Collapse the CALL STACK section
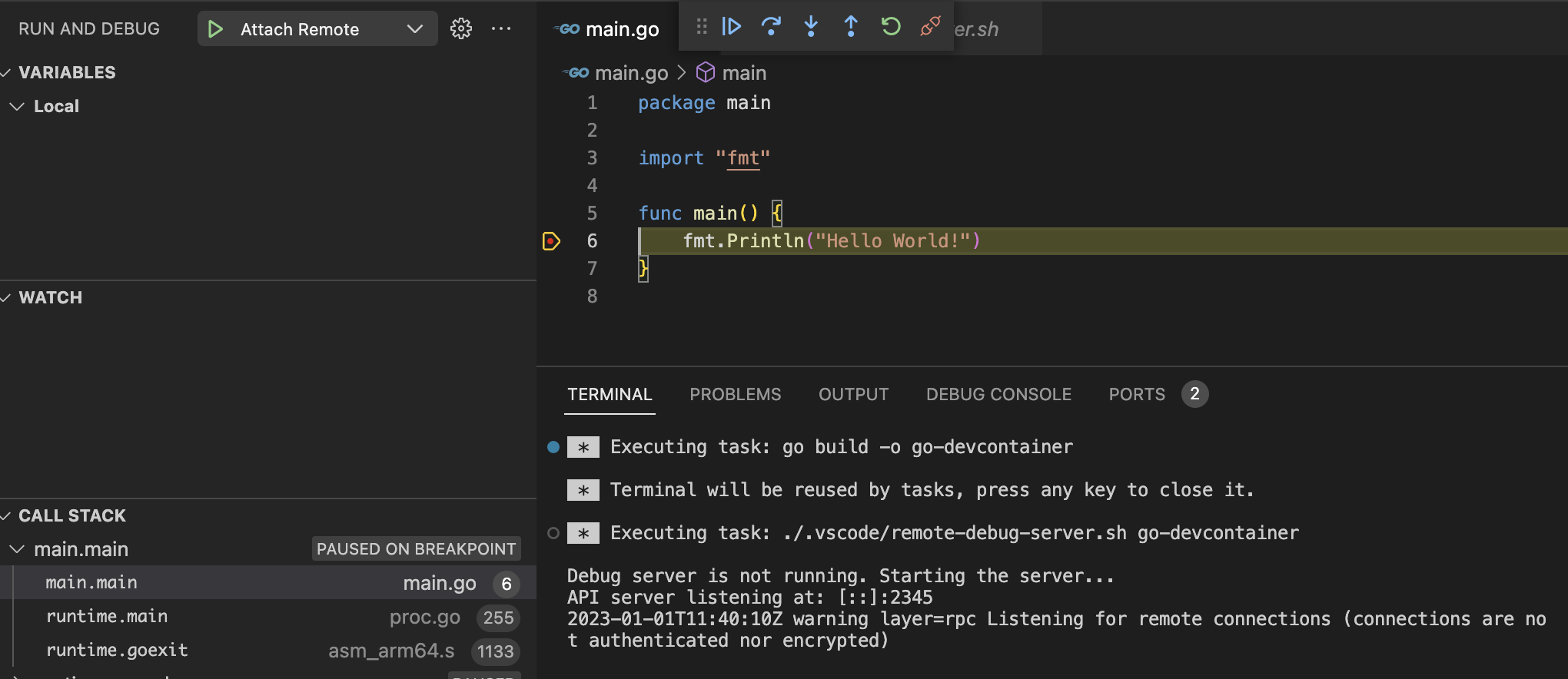 pos(6,516)
